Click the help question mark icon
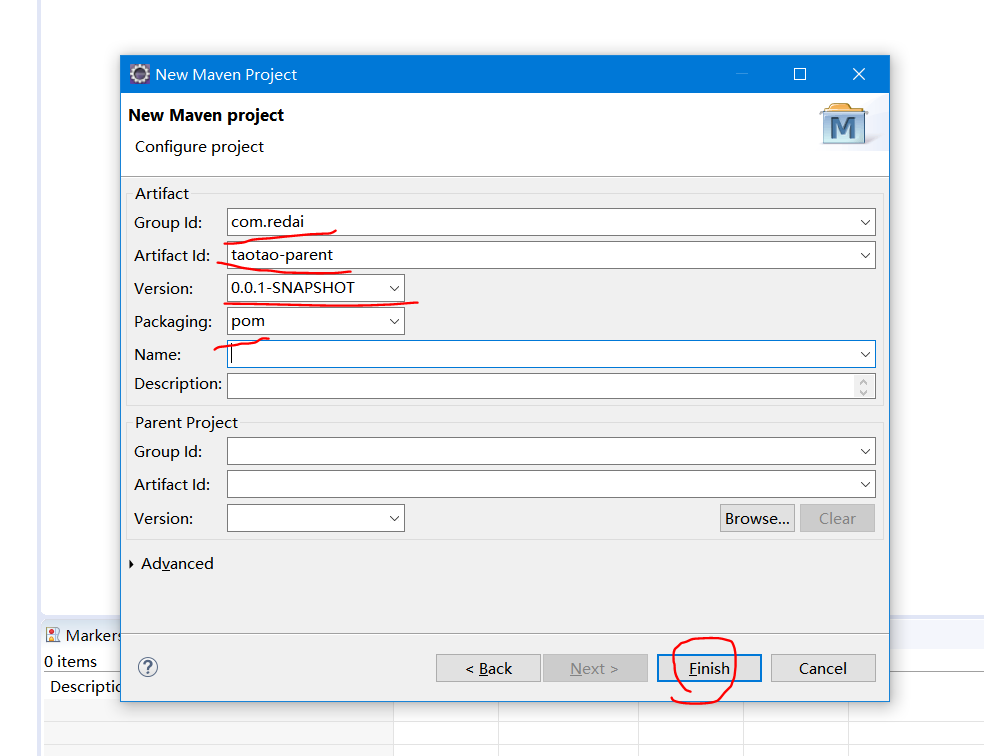The width and height of the screenshot is (984, 756). click(x=147, y=667)
